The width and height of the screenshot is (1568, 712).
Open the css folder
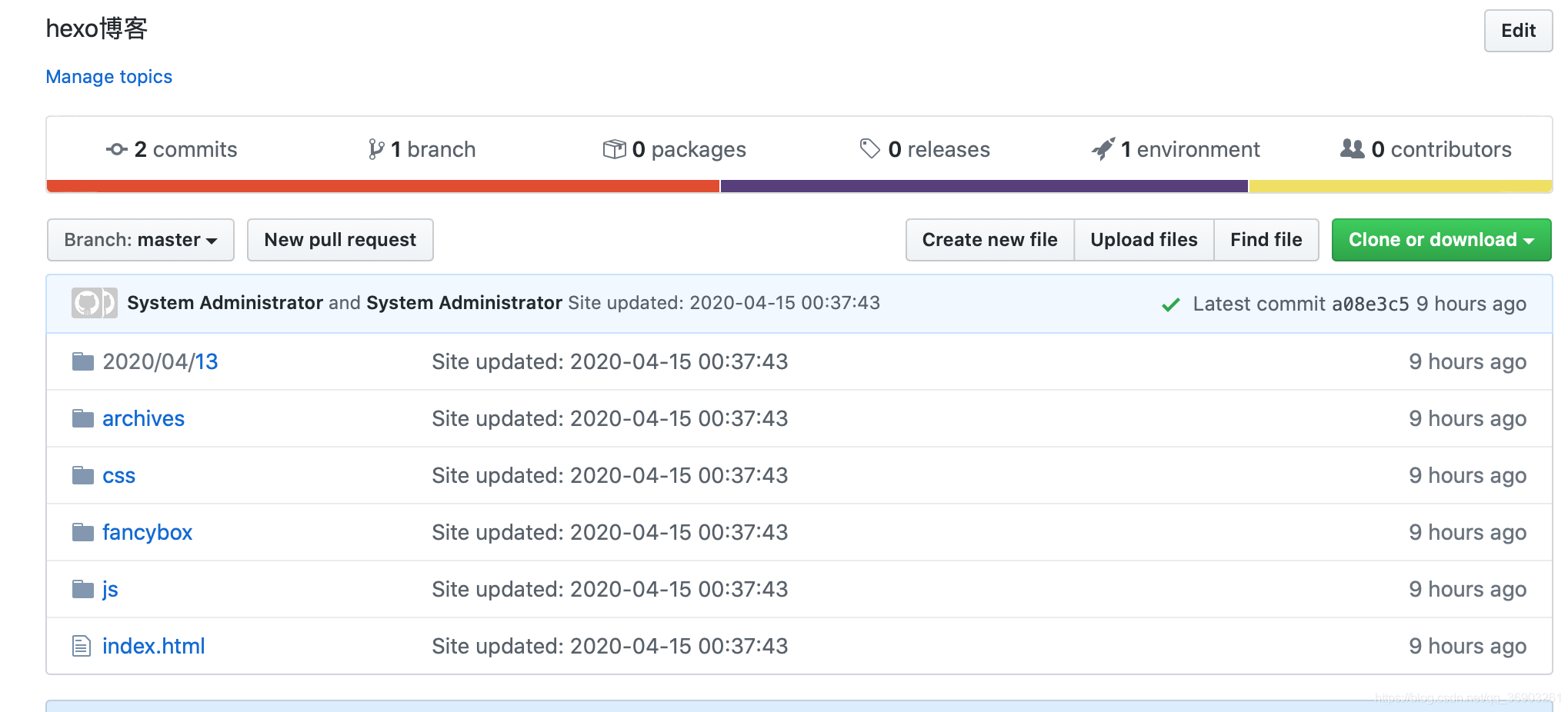tap(119, 475)
